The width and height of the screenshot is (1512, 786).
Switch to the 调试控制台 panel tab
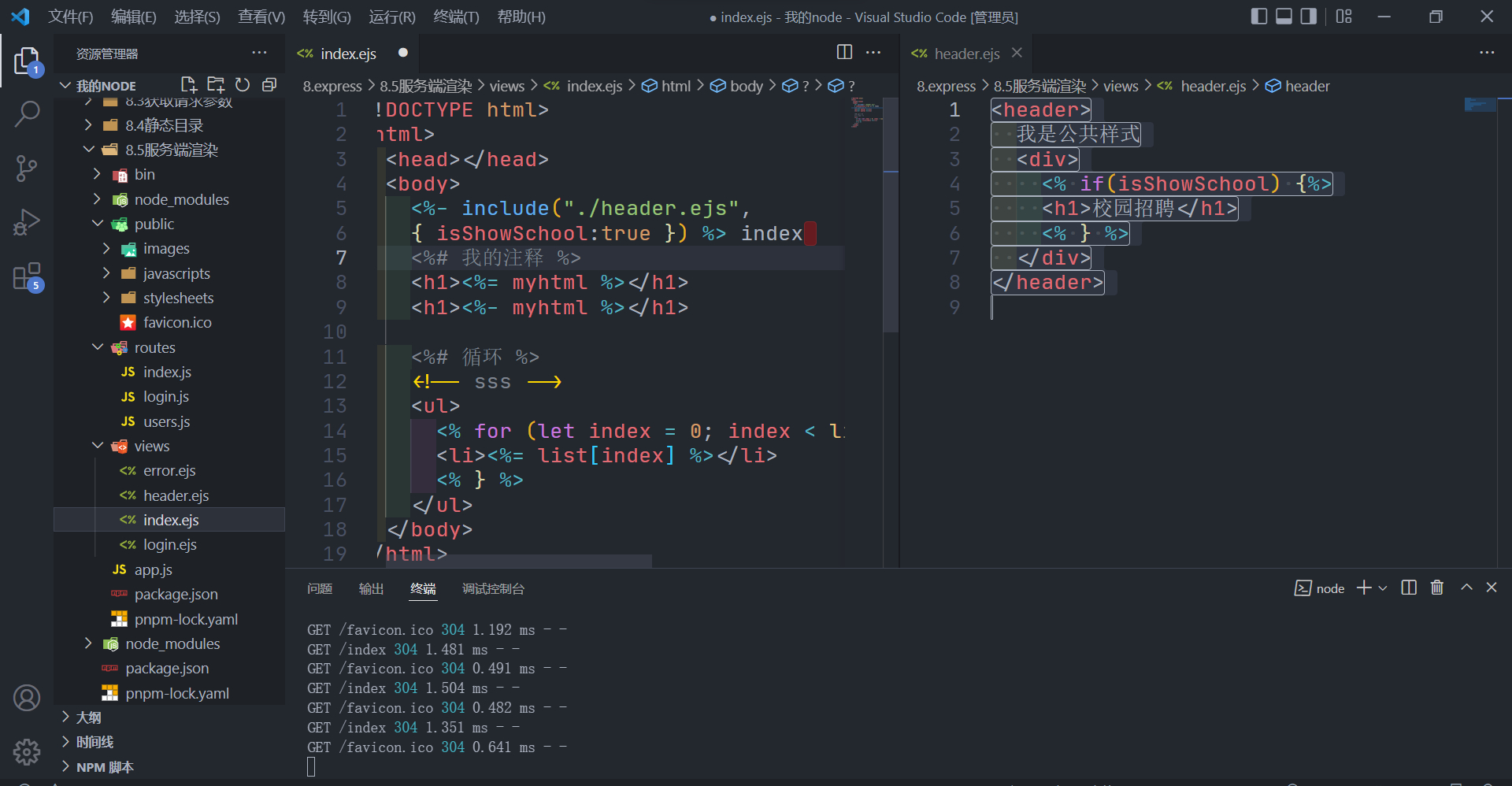point(493,588)
